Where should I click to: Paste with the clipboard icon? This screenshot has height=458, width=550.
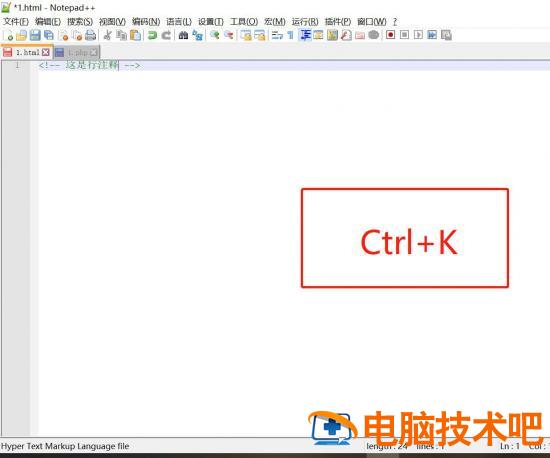pyautogui.click(x=135, y=35)
